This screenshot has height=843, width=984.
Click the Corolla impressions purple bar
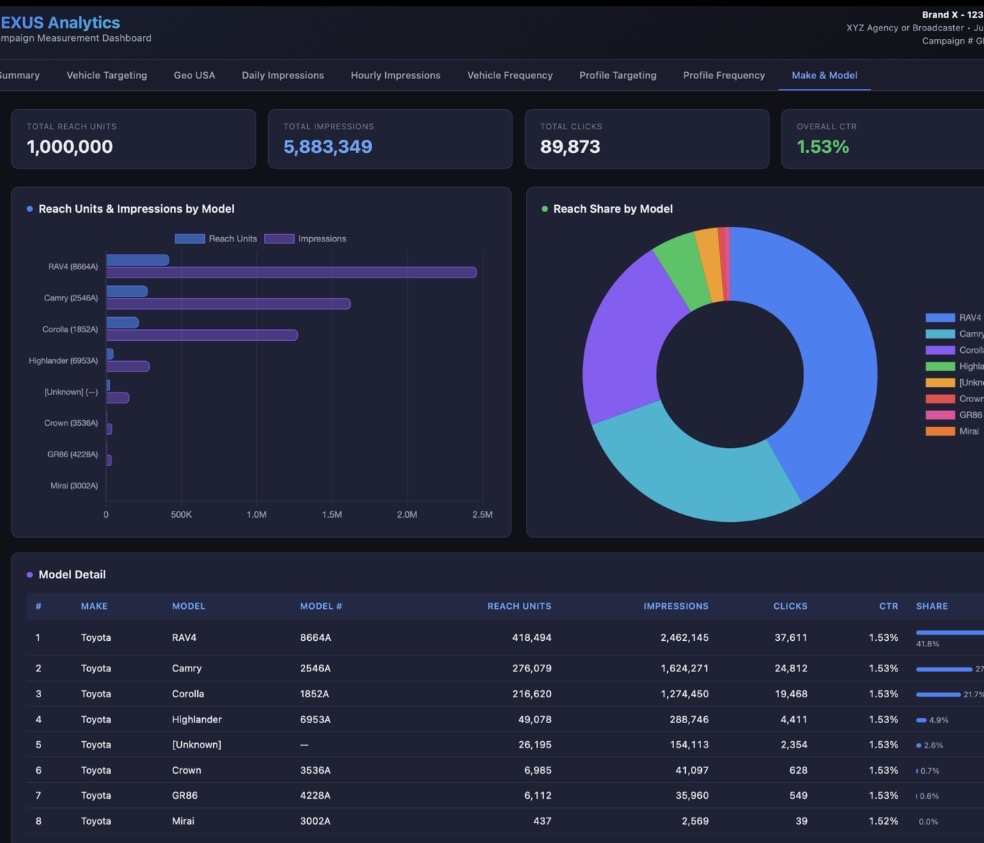tap(202, 335)
